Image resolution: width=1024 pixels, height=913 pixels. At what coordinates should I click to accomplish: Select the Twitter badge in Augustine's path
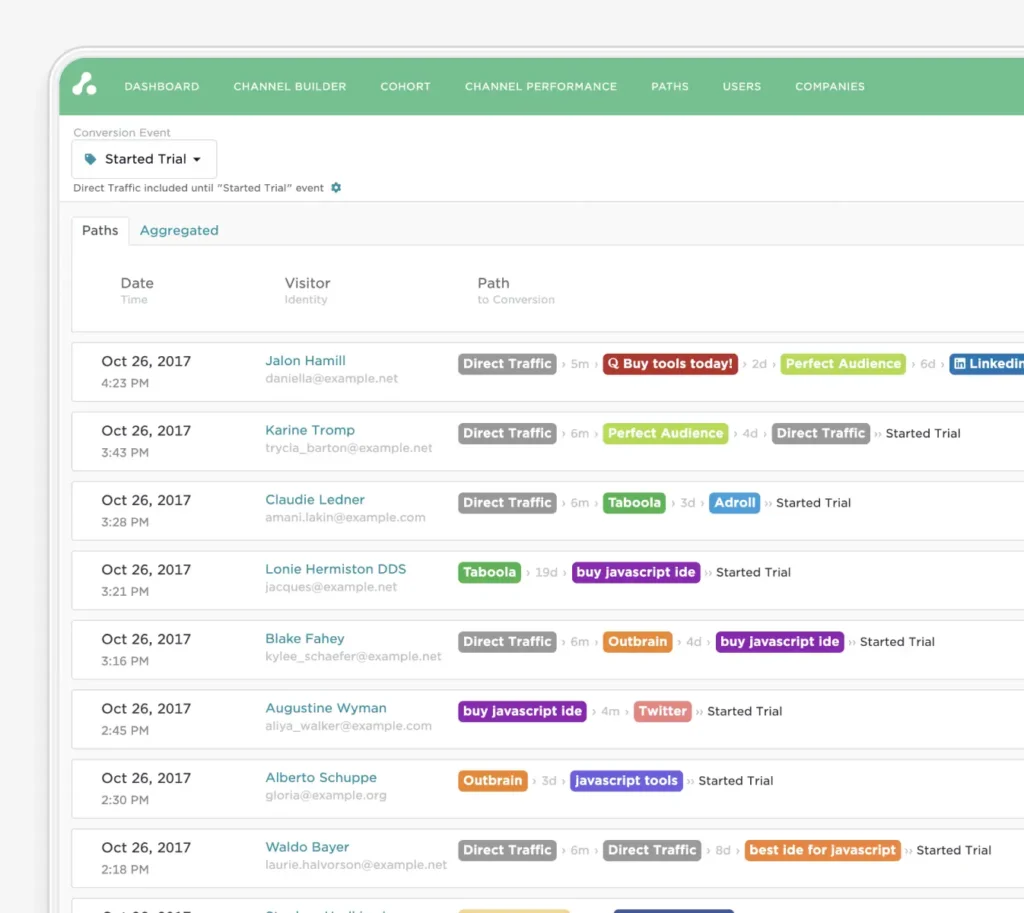tap(662, 711)
